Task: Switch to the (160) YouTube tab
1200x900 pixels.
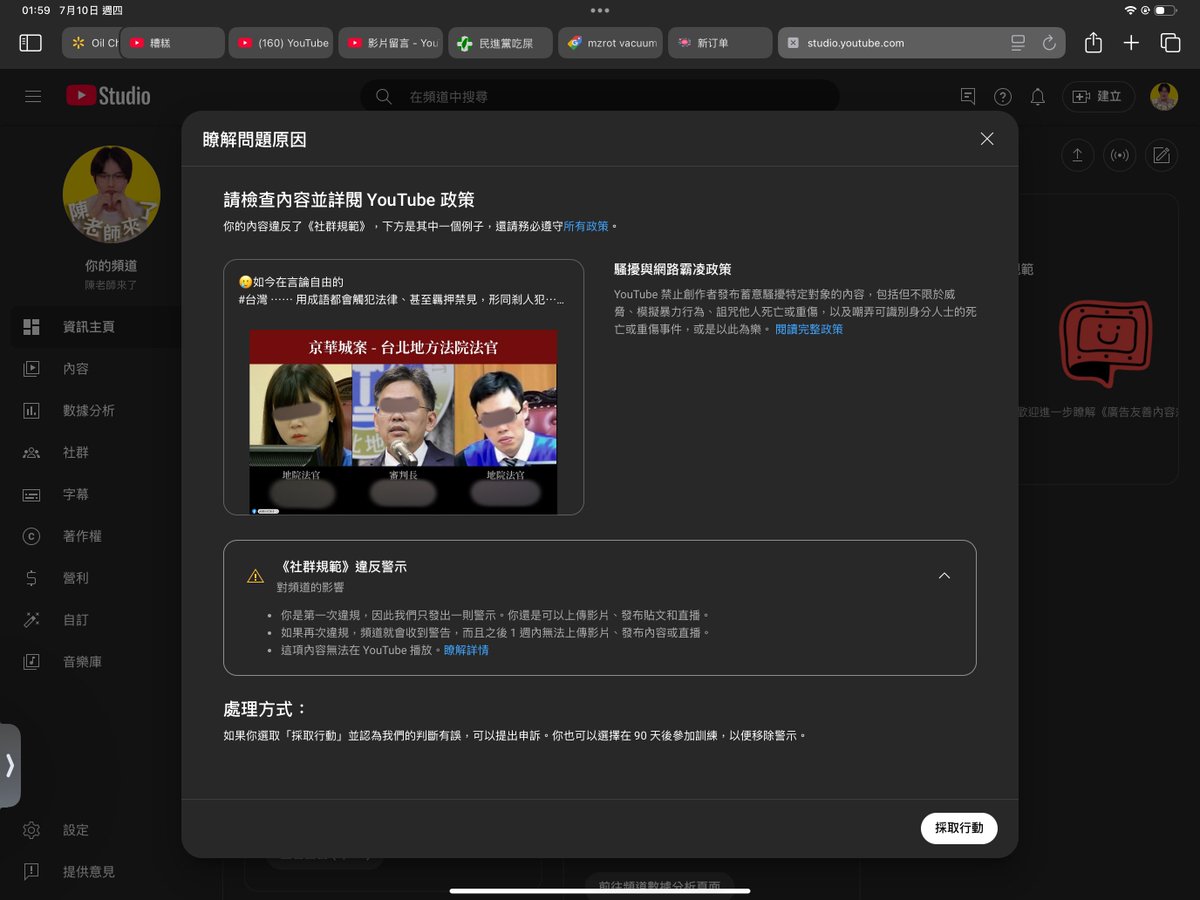Action: tap(282, 43)
